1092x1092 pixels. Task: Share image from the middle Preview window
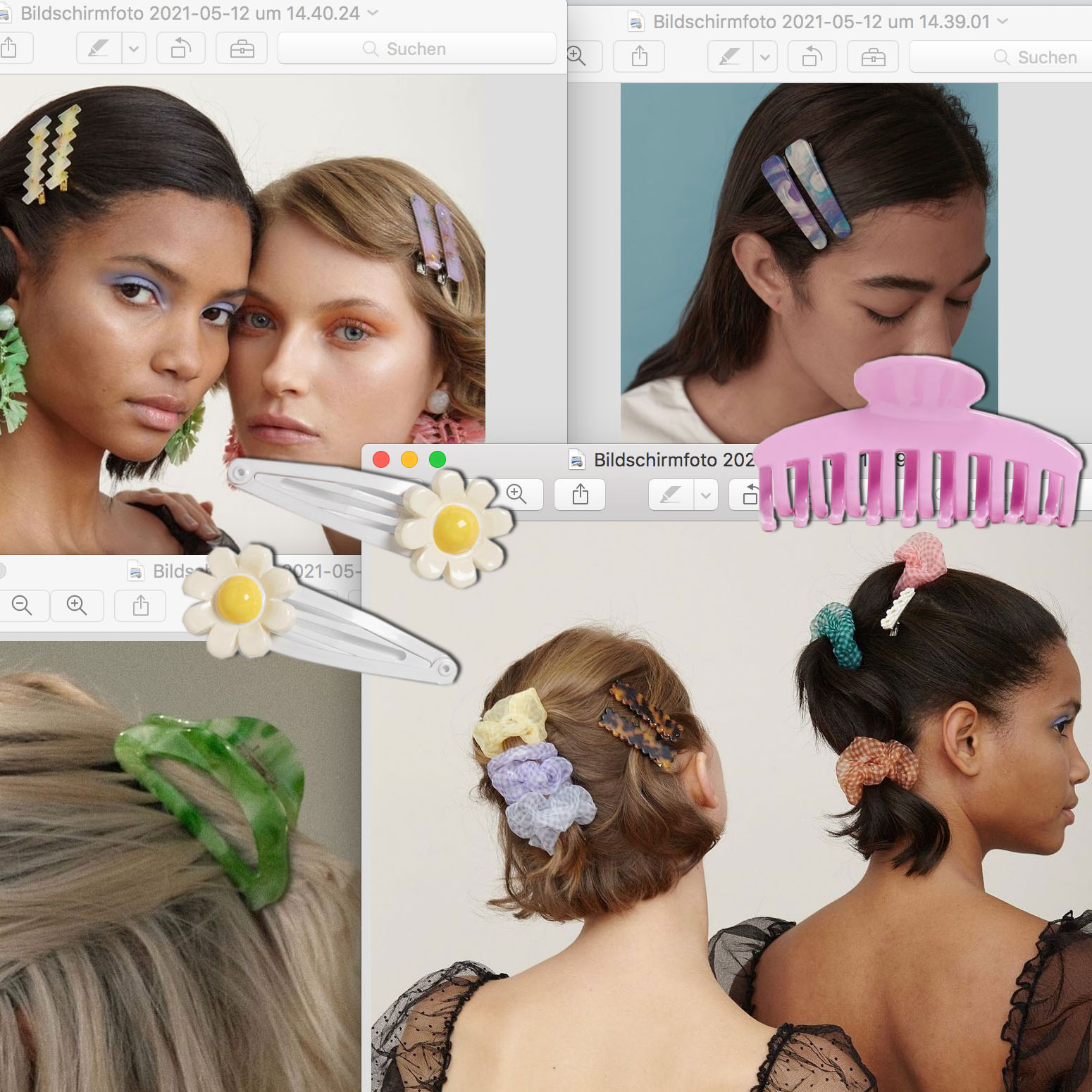[580, 495]
